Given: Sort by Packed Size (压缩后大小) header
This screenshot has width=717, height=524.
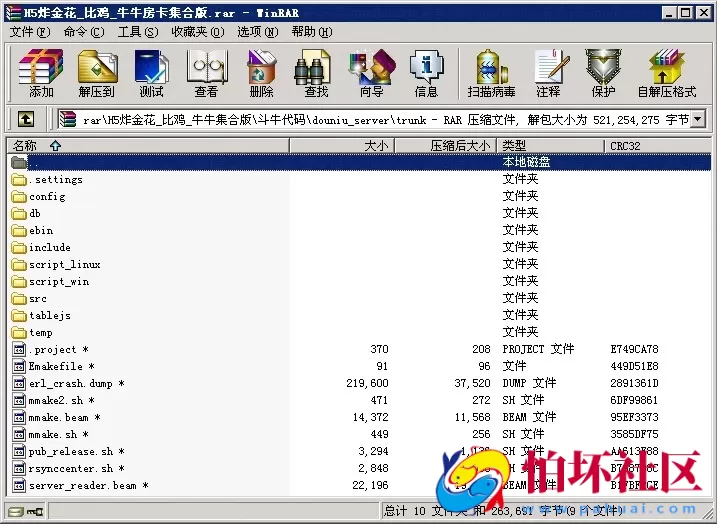Looking at the screenshot, I should pyautogui.click(x=446, y=146).
